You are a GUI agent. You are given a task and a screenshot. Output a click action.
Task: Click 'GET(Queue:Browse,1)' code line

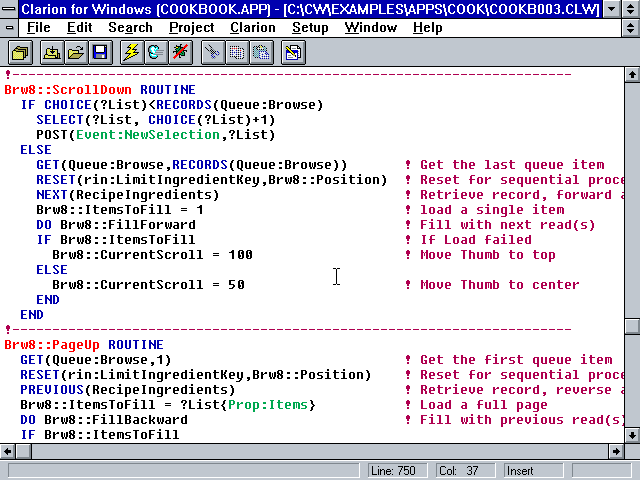point(96,360)
